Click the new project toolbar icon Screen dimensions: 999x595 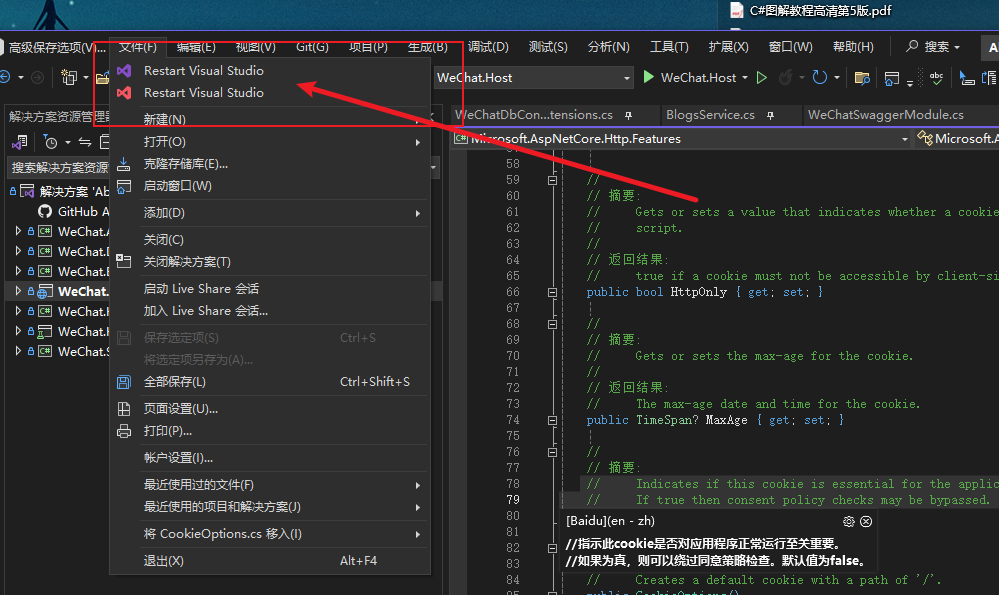[68, 78]
